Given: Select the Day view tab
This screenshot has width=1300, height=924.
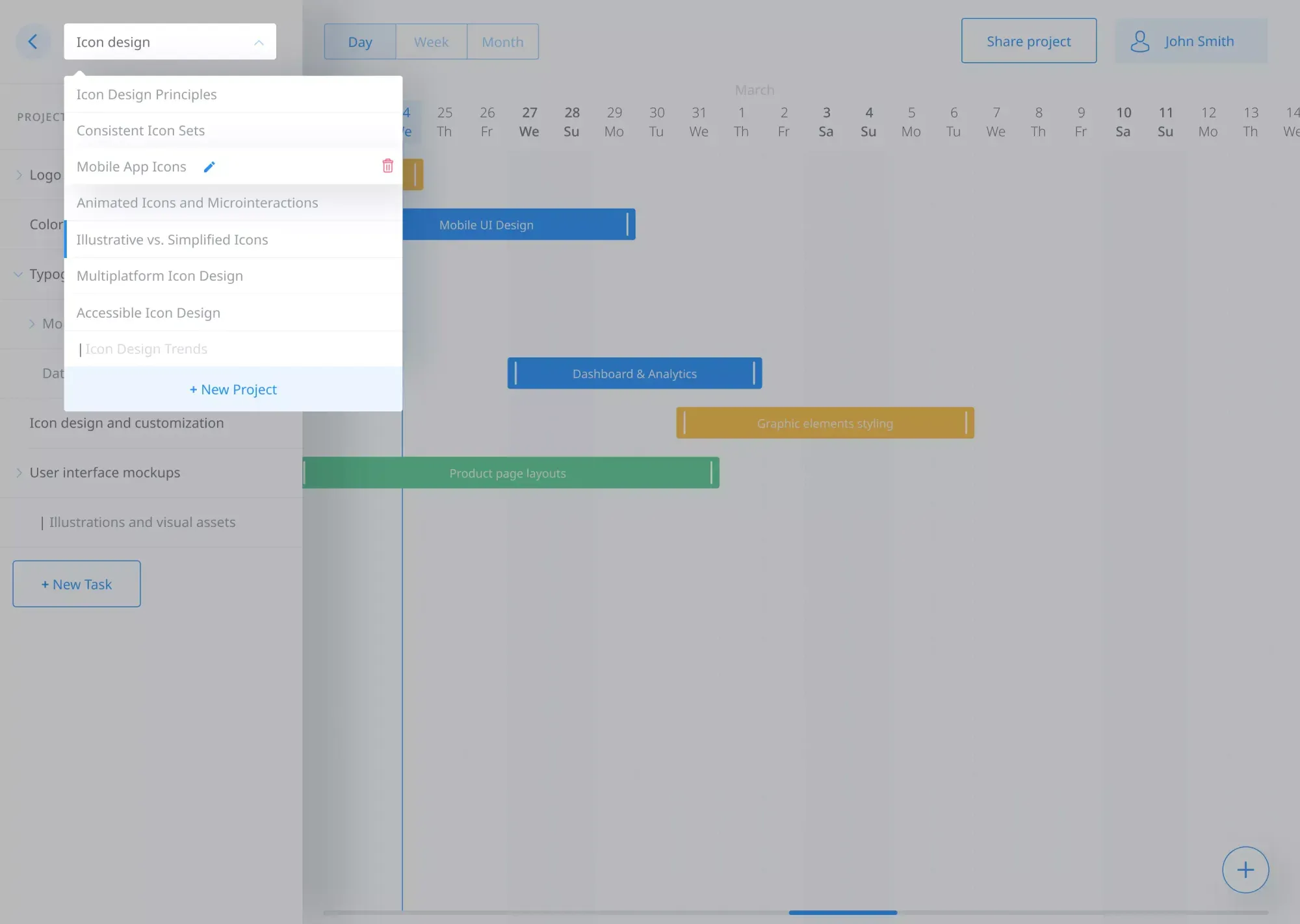Looking at the screenshot, I should 359,41.
